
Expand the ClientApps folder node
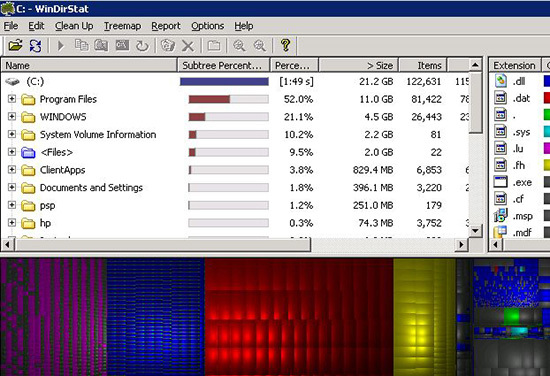tap(12, 169)
